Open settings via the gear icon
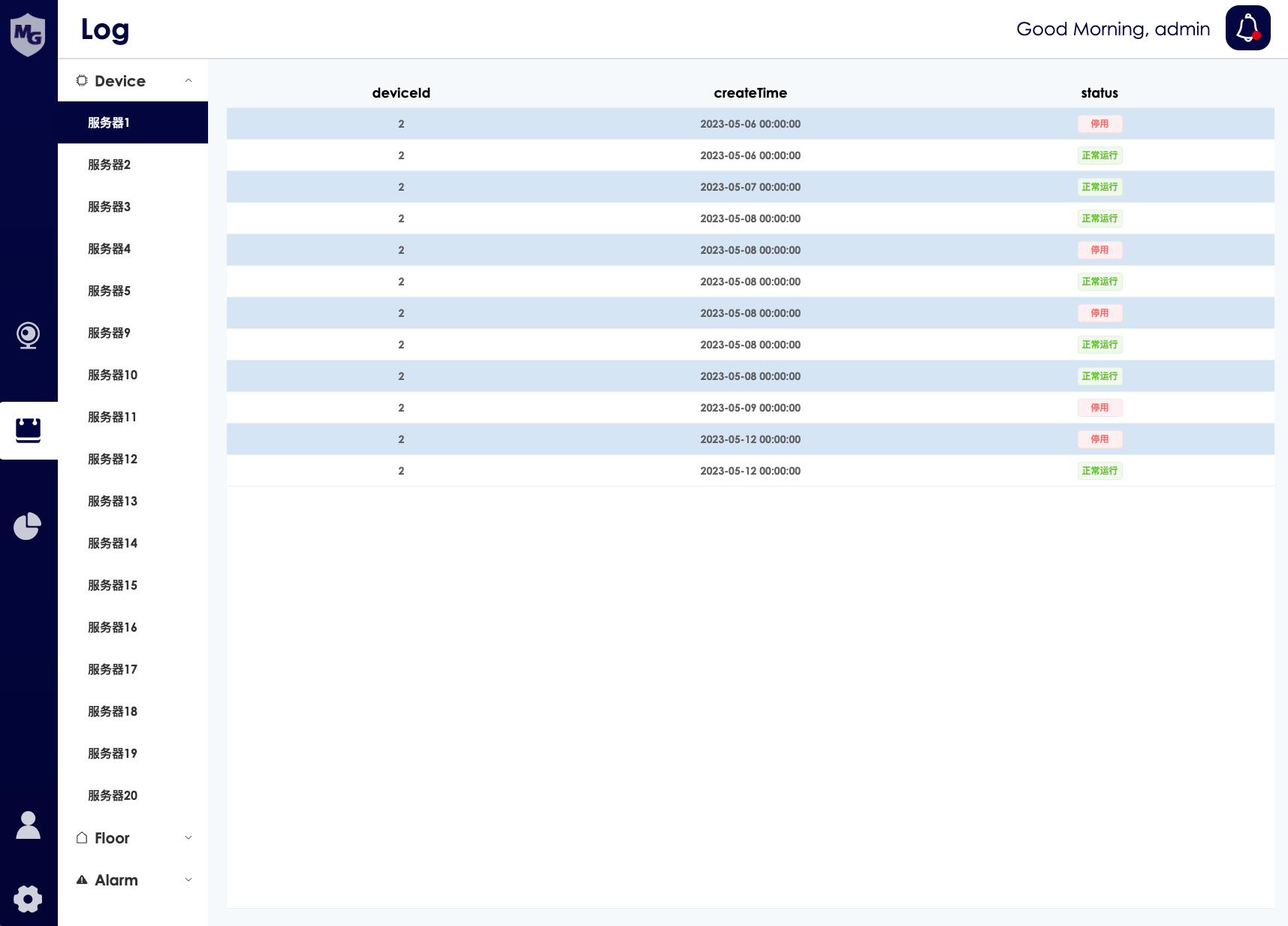 pos(28,898)
